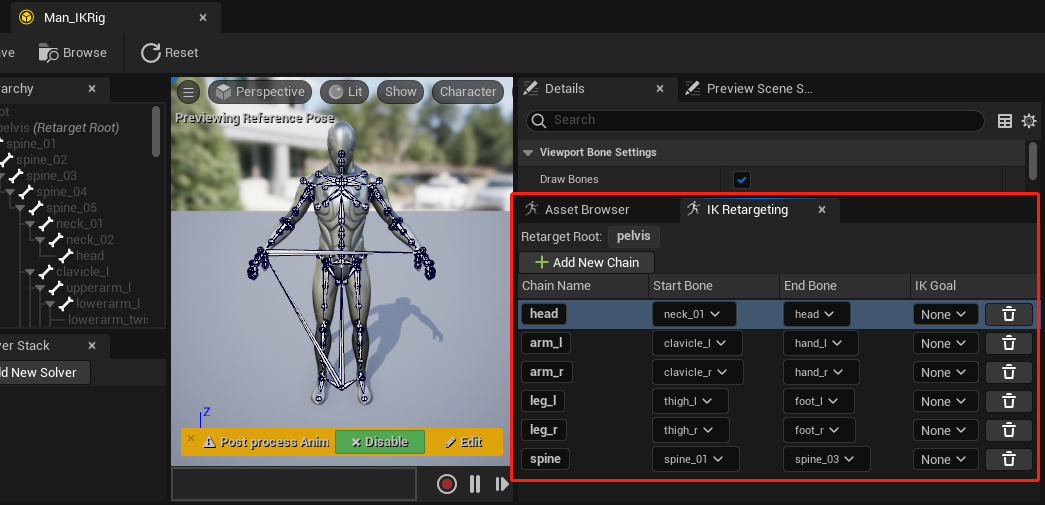The height and width of the screenshot is (505, 1045).
Task: Open IK Goal dropdown for spine chain
Action: point(945,459)
